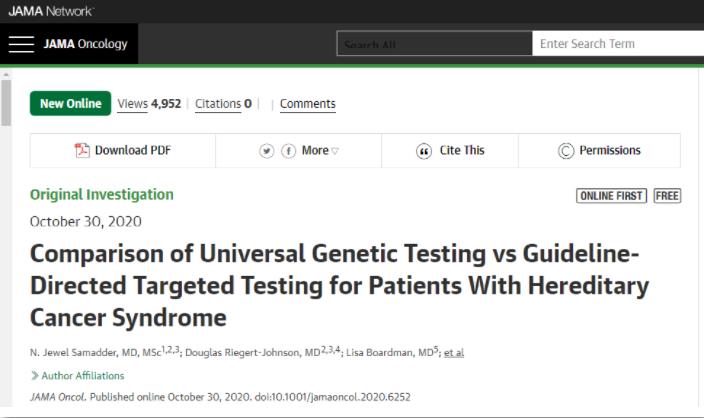Click the vertical scrollbar thumb on left
The height and width of the screenshot is (418, 704).
[x=6, y=103]
